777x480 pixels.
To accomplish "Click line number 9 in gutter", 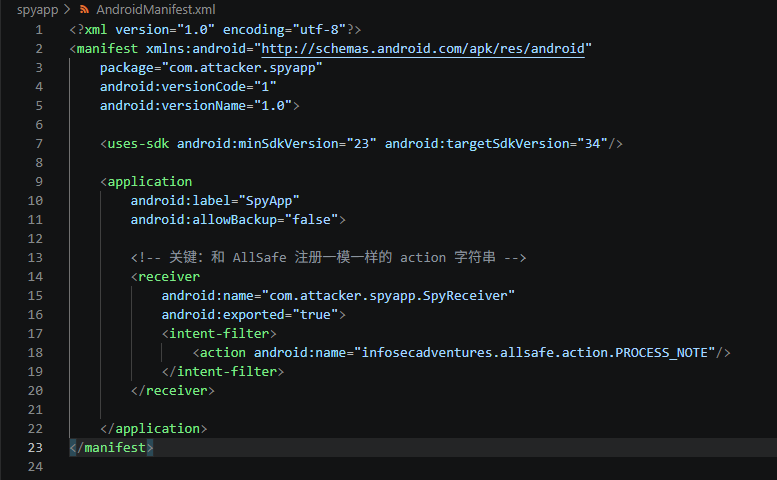I will point(39,182).
